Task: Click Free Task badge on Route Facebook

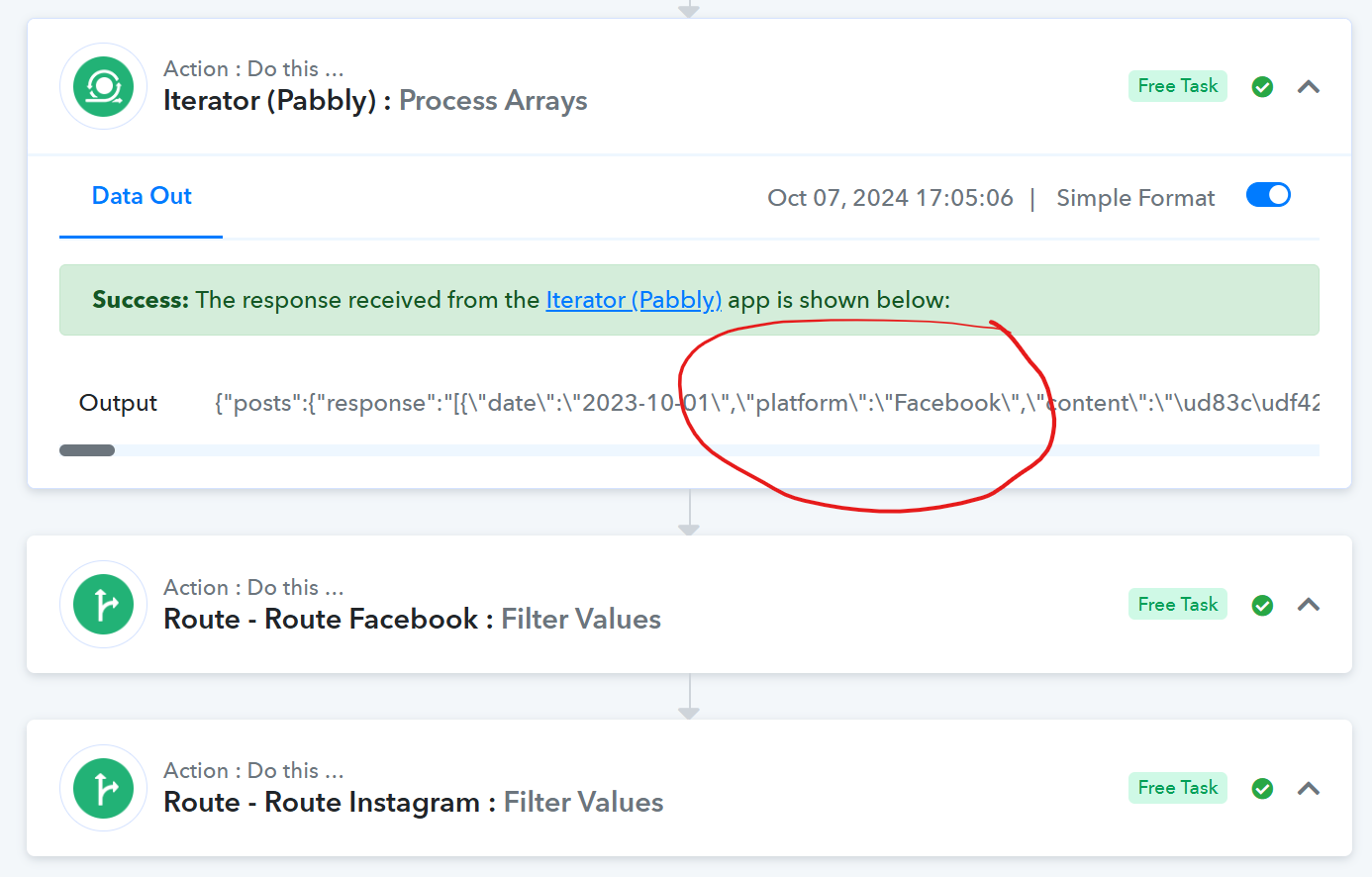Action: 1178,604
